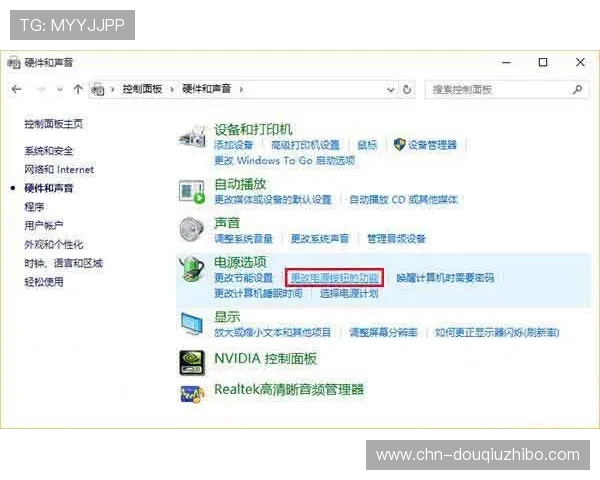600x480 pixels.
Task: Go up one level with up arrow
Action: click(x=78, y=89)
